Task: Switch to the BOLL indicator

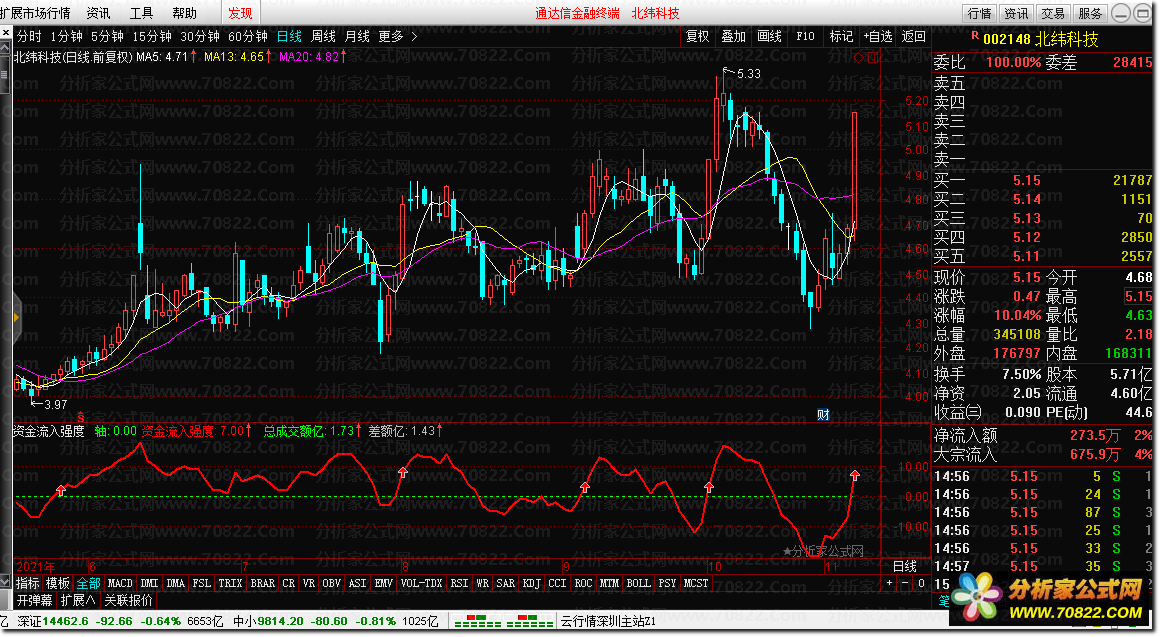Action: (638, 584)
